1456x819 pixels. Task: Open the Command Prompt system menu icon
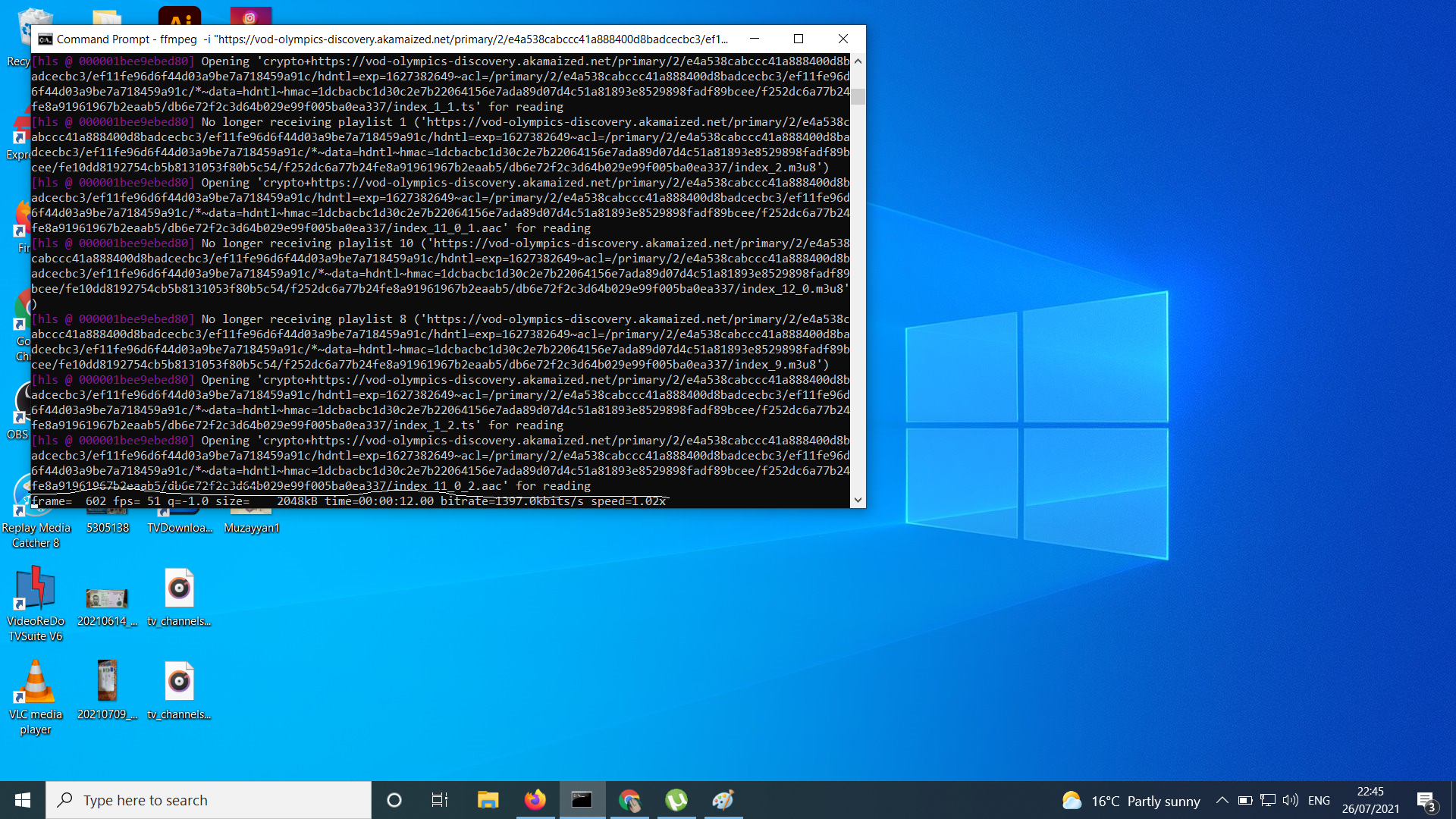[x=45, y=39]
